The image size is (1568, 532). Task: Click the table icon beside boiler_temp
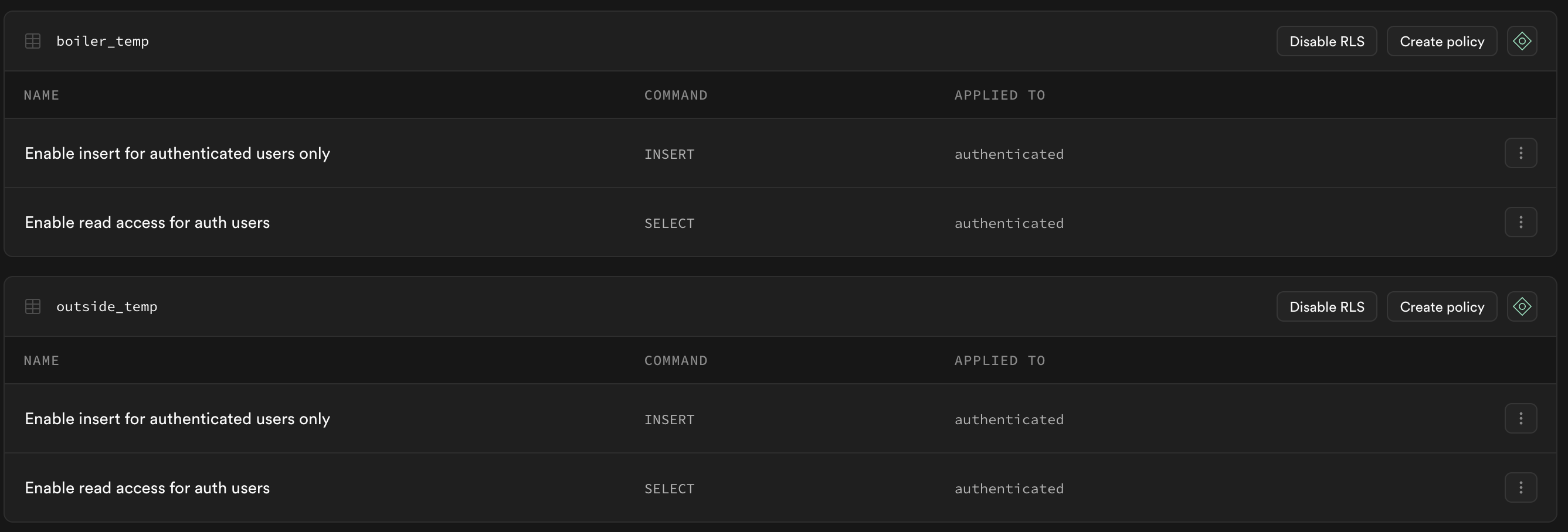coord(33,42)
